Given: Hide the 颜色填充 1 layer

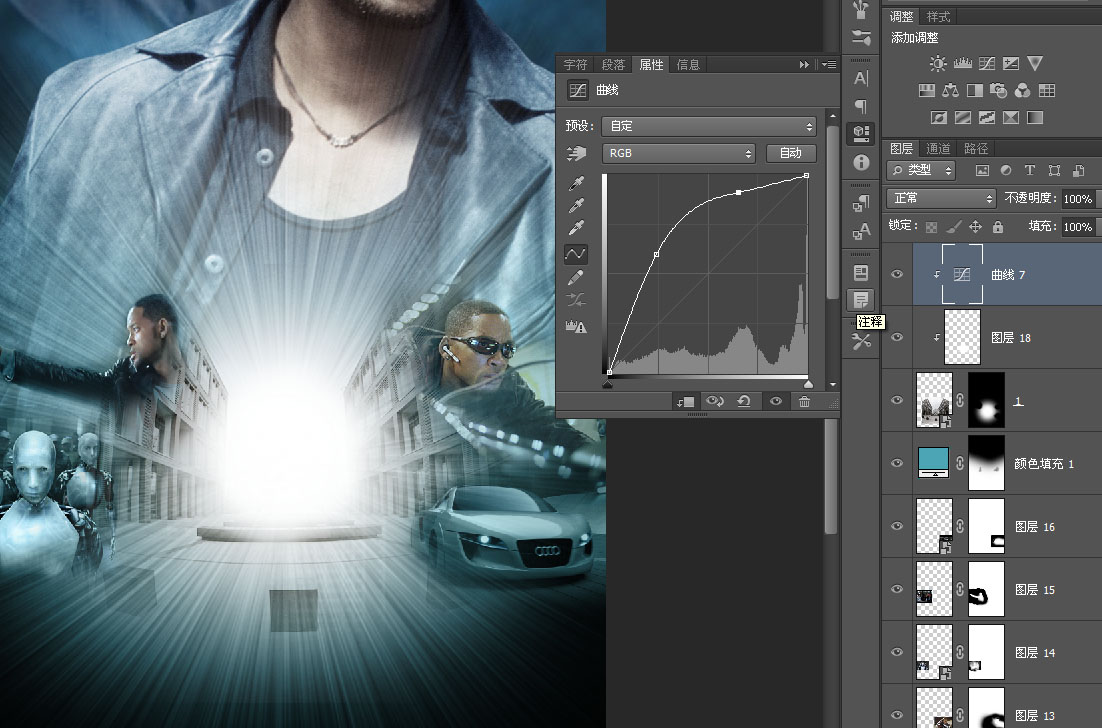Looking at the screenshot, I should (x=897, y=463).
